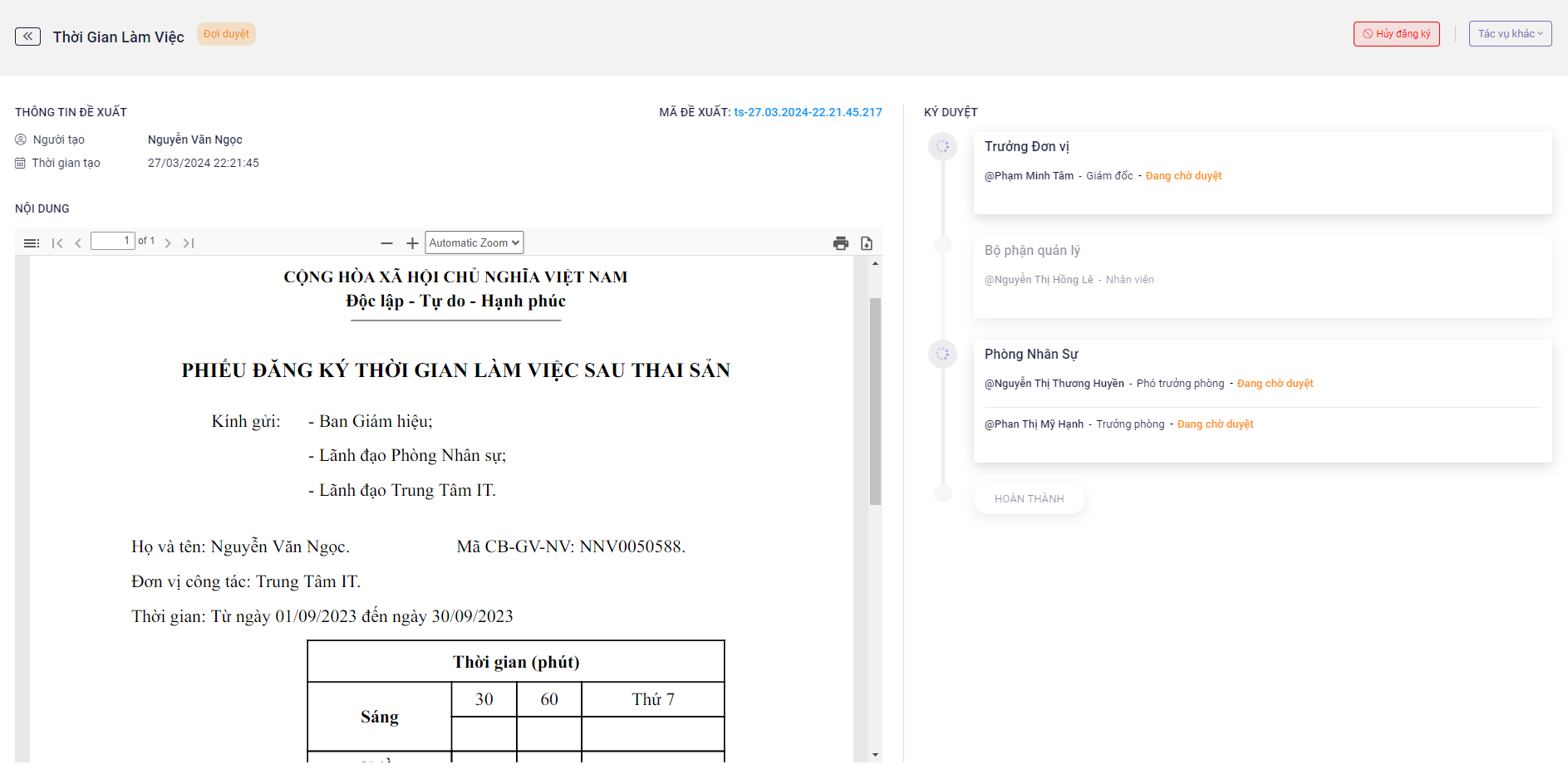Click the HOÀN THÀNH step label
The image size is (1568, 769).
point(1029,499)
